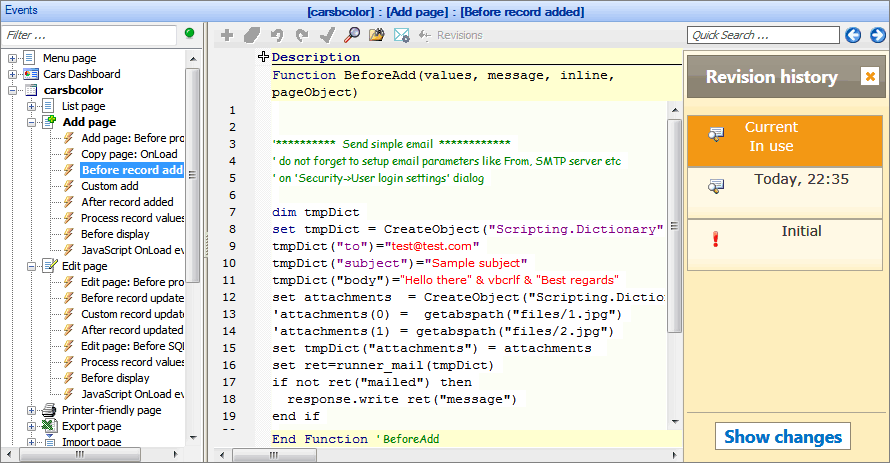Screen dimensions: 890x463
Task: Click the Export page Excel icon
Action: coord(49,426)
